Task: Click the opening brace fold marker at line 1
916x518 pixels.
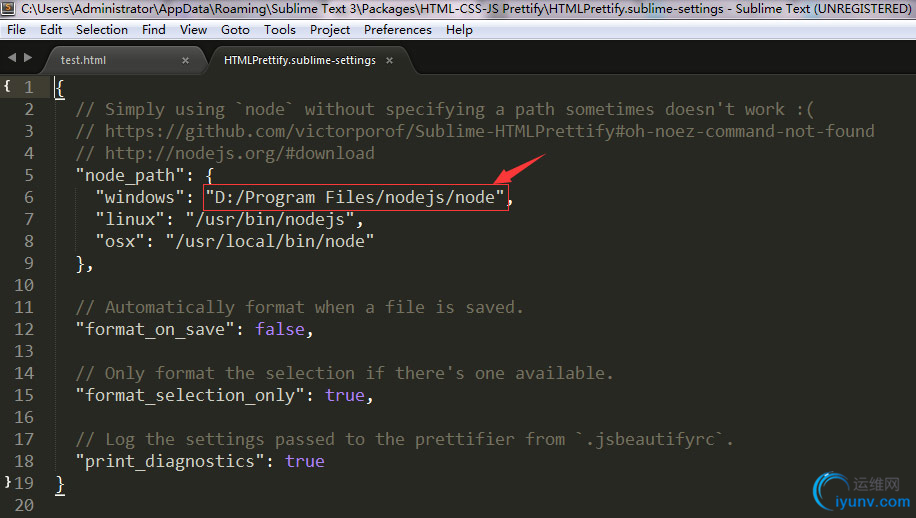Action: tap(7, 86)
